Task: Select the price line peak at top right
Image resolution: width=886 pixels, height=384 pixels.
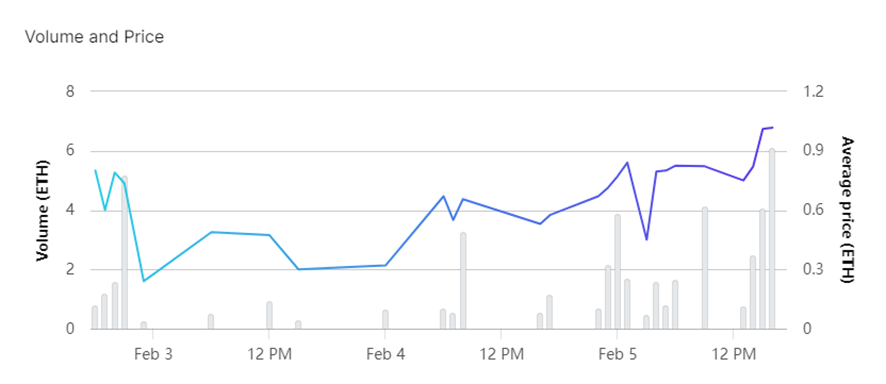Action: [x=772, y=128]
